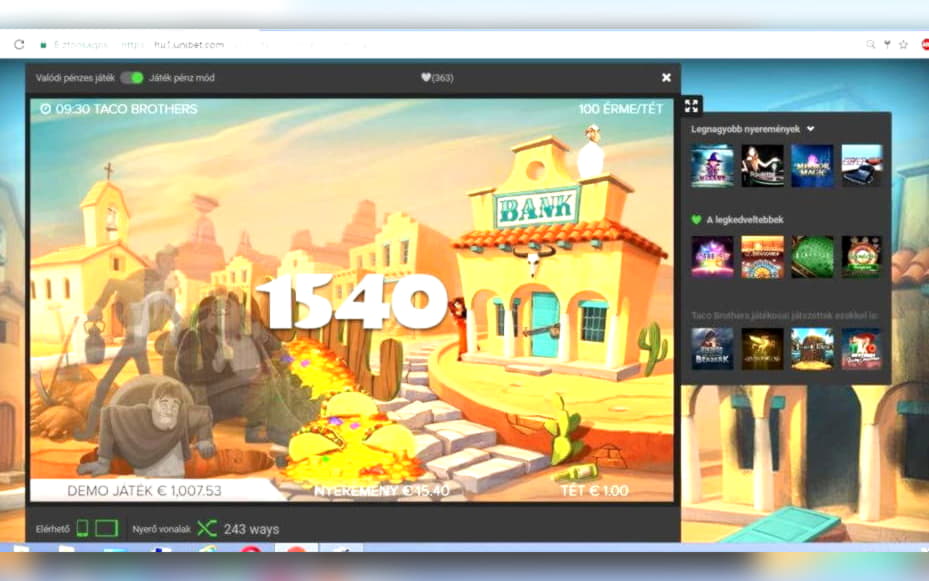Screen dimensions: 929x581
Task: Click the unibet.com address bar
Action: tap(190, 44)
